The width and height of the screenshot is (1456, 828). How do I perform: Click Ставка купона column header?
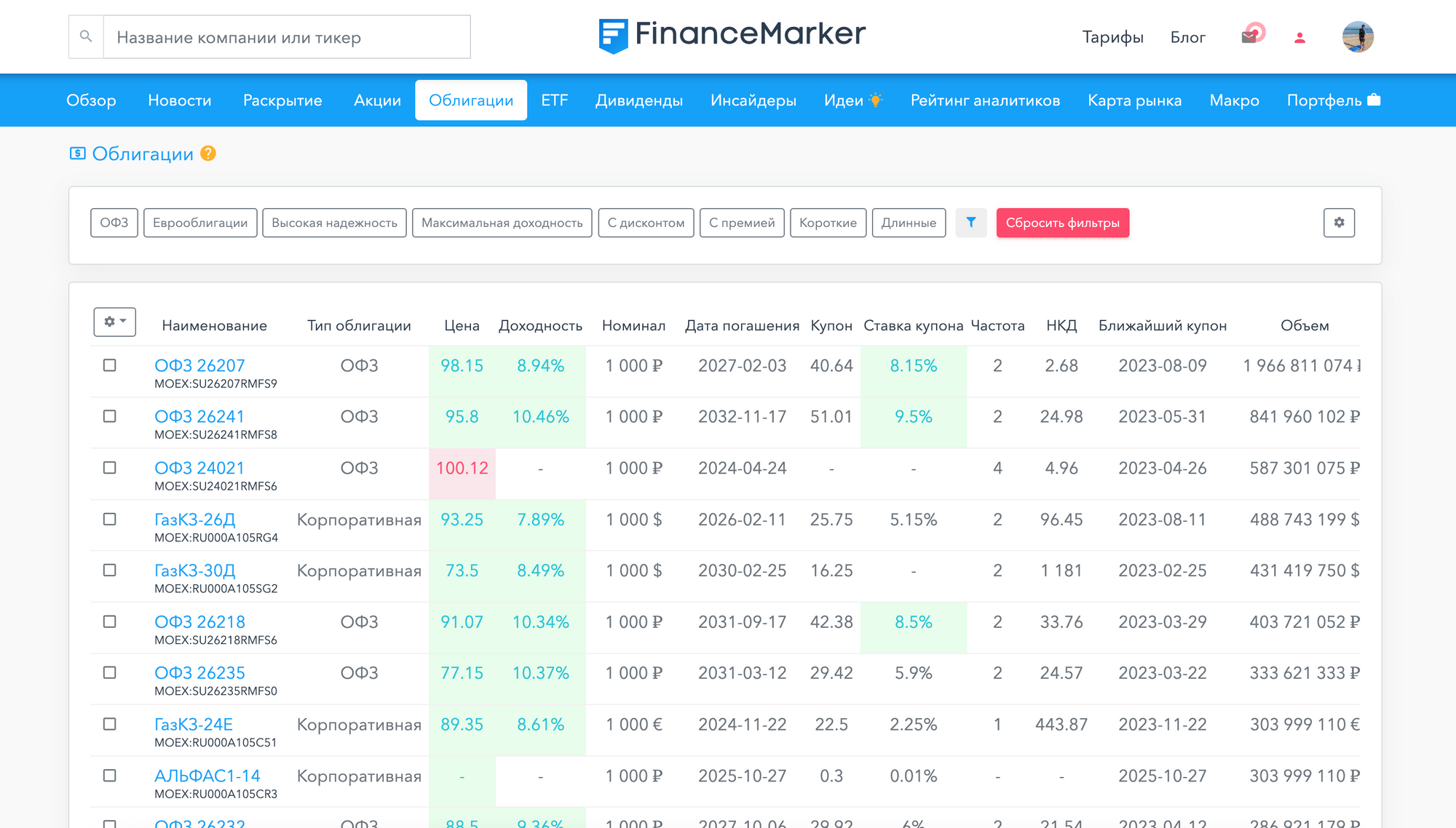(913, 325)
